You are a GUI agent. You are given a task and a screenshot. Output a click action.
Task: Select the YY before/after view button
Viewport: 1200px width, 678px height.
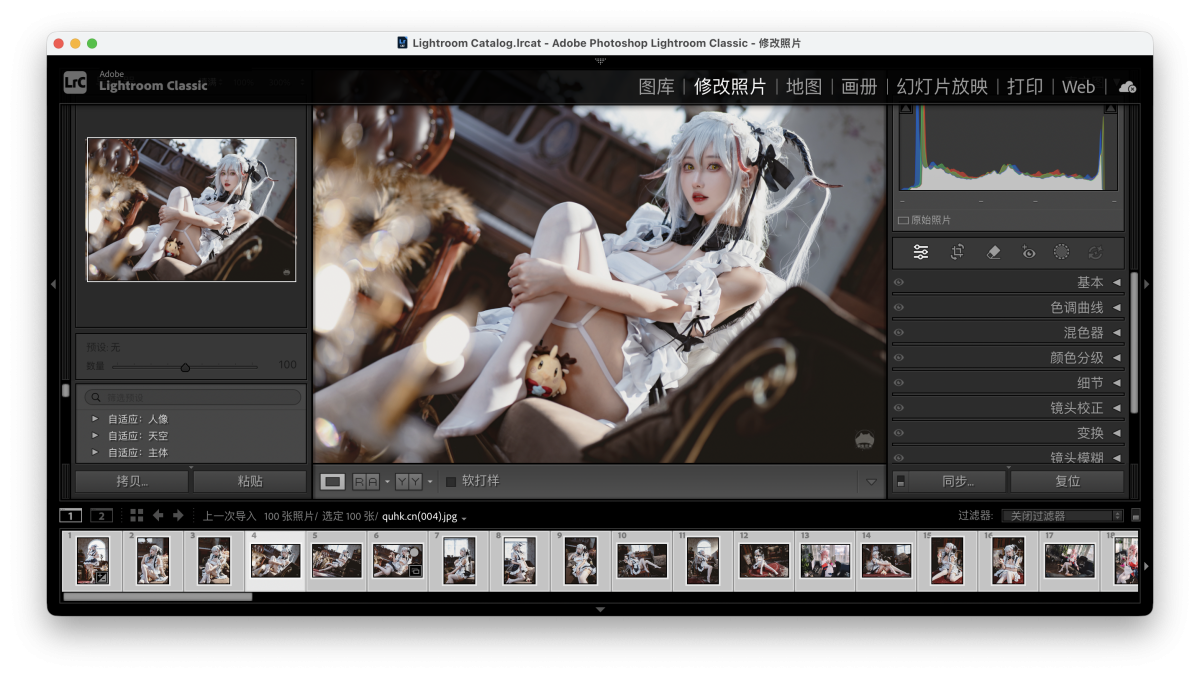tap(408, 482)
